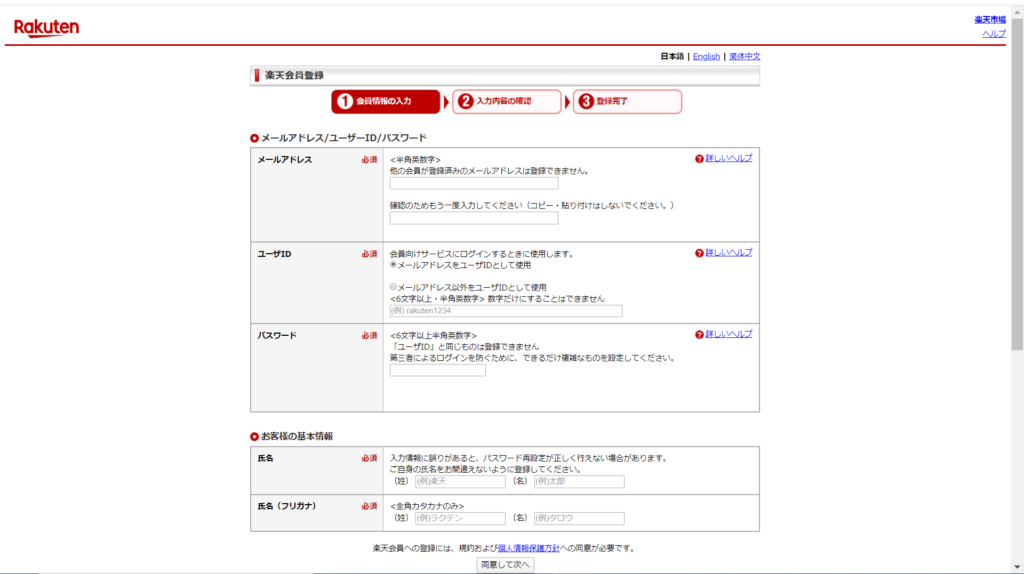1024x574 pixels.
Task: Click the password input field
Action: 437,370
